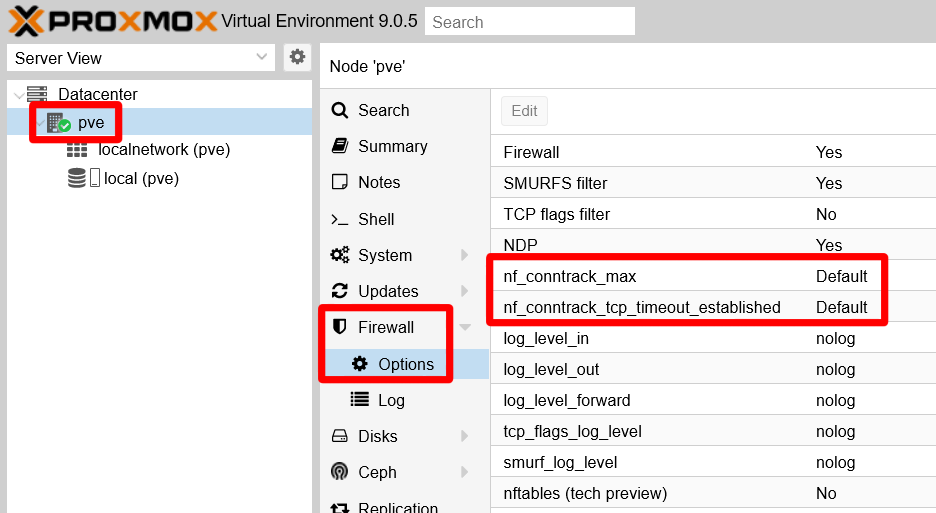Open the Server View gear settings
Image resolution: width=936 pixels, height=513 pixels.
[x=297, y=57]
